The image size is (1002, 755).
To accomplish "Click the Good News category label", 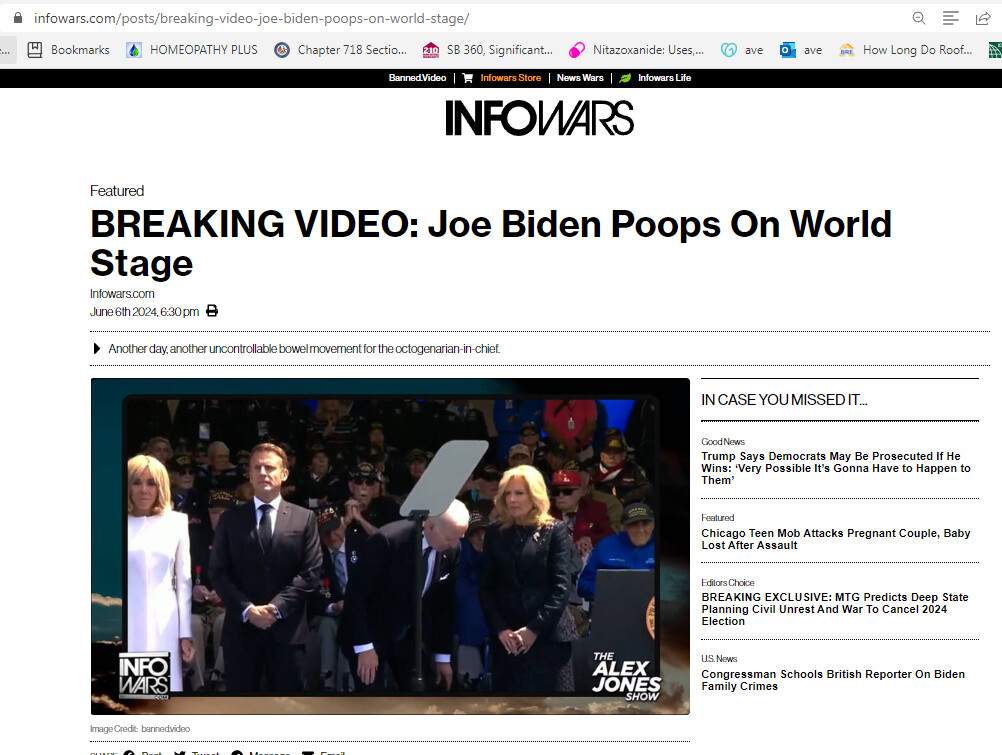I will tap(723, 442).
